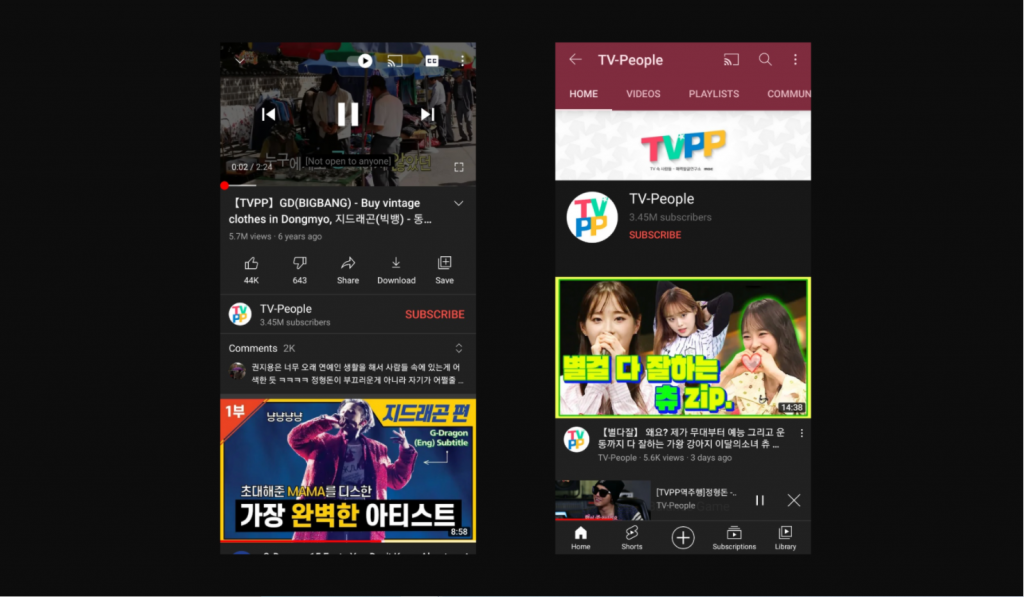
Task: Subscribe to TV-People below the video
Action: coord(434,314)
